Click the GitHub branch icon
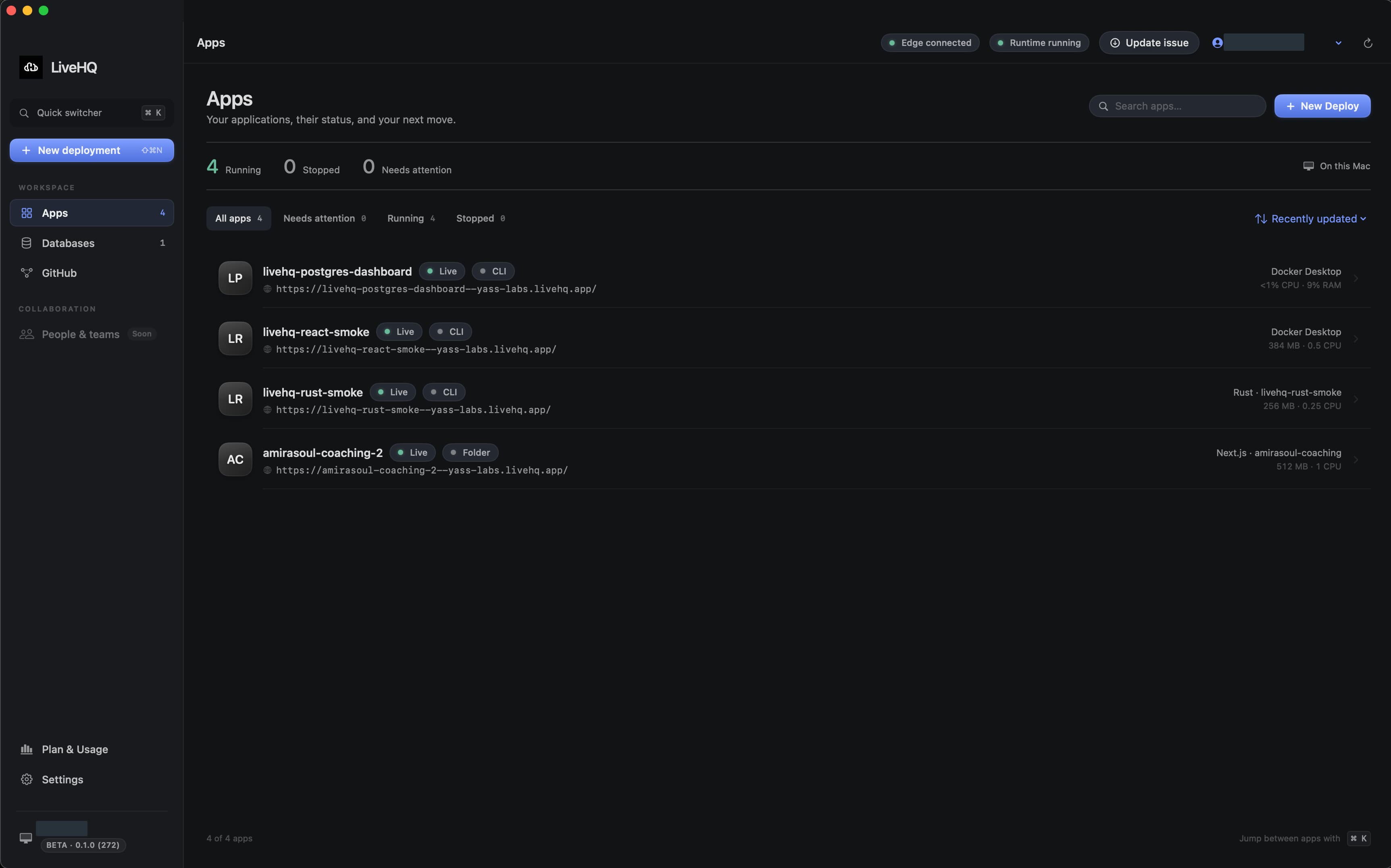This screenshot has width=1391, height=868. pyautogui.click(x=27, y=273)
